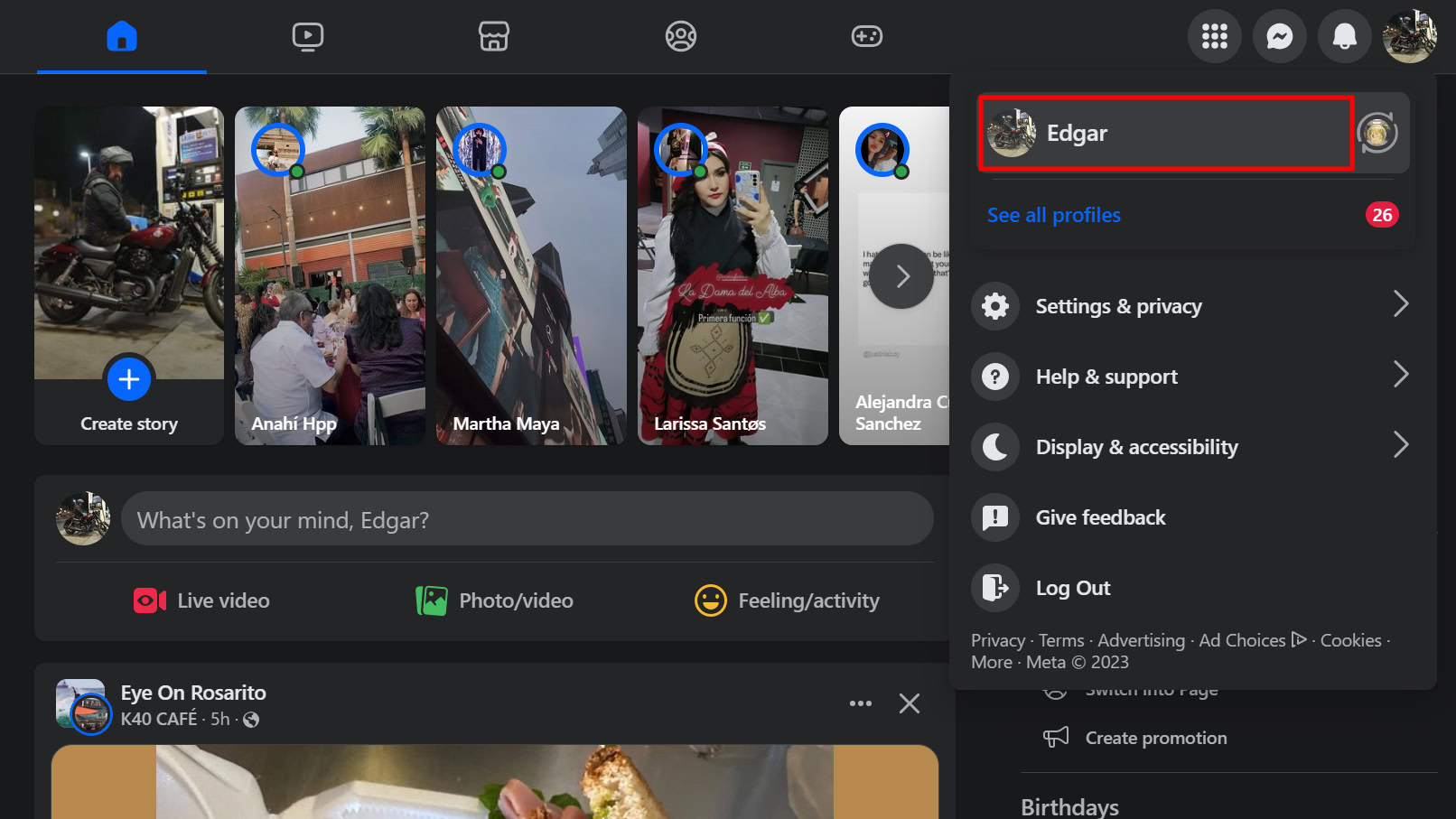
Task: Click the More footer link
Action: 992,662
